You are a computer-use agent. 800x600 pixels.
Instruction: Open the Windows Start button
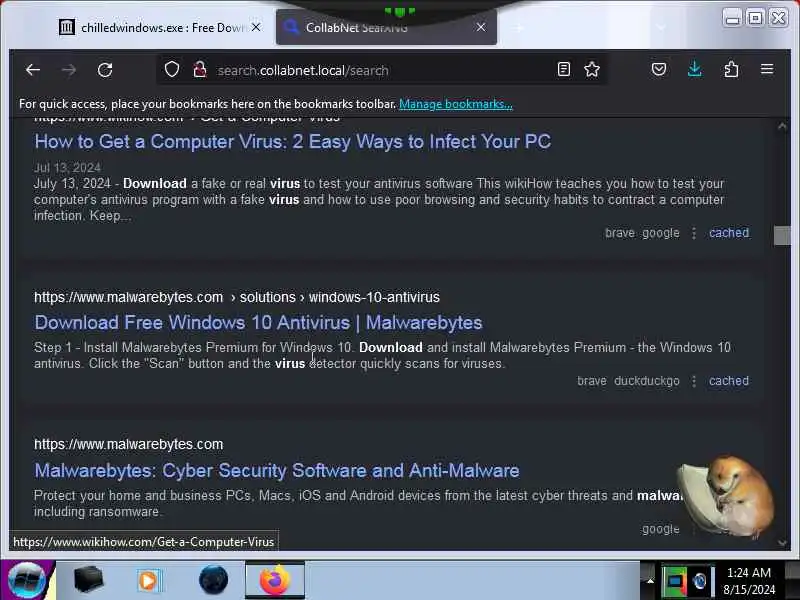(x=27, y=580)
